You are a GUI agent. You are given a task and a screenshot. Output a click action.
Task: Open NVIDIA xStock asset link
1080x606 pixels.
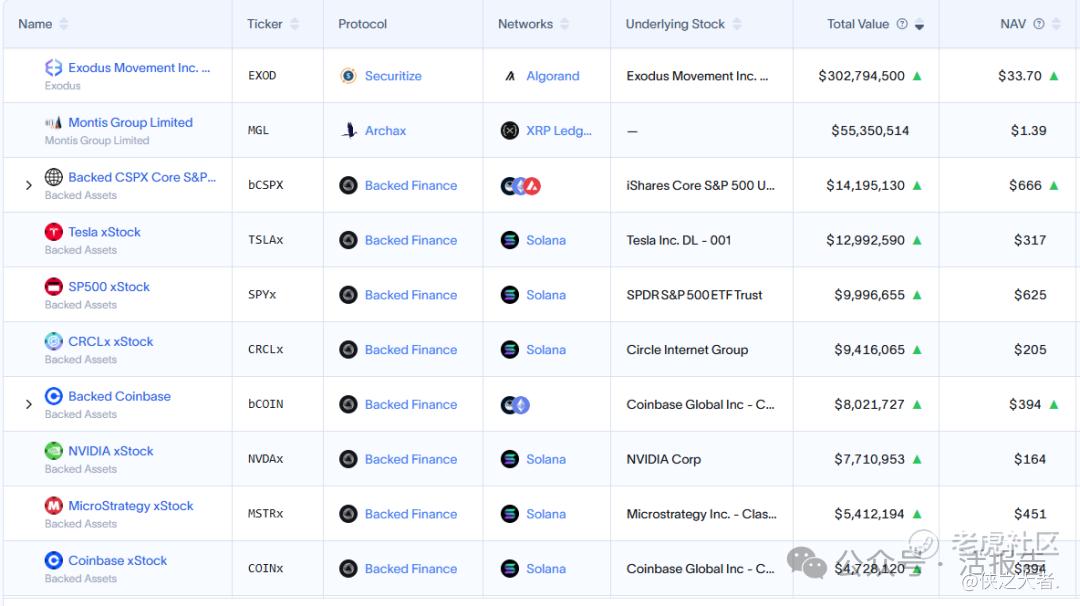tap(111, 451)
